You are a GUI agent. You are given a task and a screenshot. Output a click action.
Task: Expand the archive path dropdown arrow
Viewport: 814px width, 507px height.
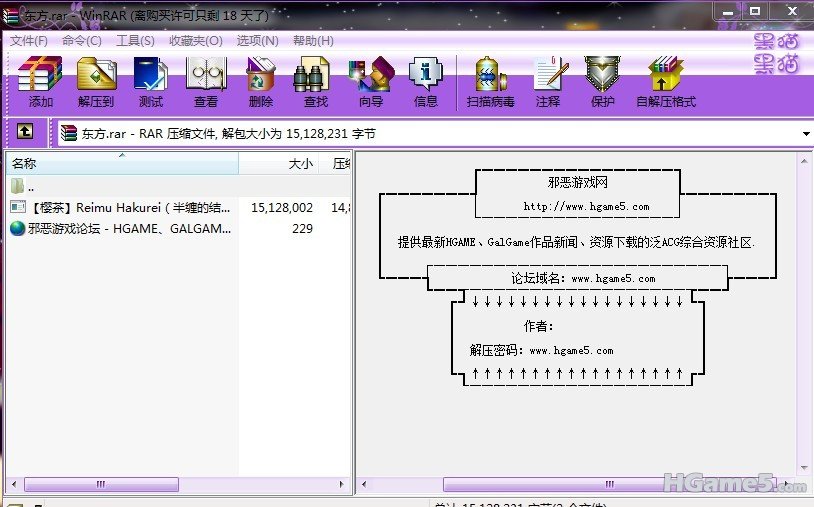(x=805, y=133)
